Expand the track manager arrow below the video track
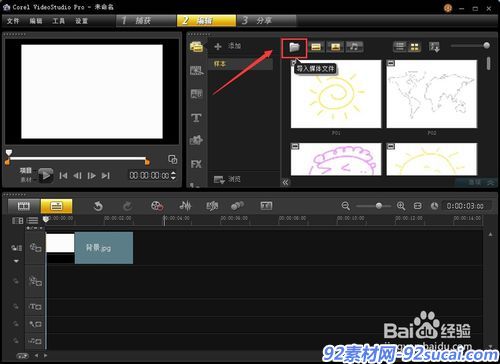Viewport: 500px width, 364px height. [x=16, y=261]
